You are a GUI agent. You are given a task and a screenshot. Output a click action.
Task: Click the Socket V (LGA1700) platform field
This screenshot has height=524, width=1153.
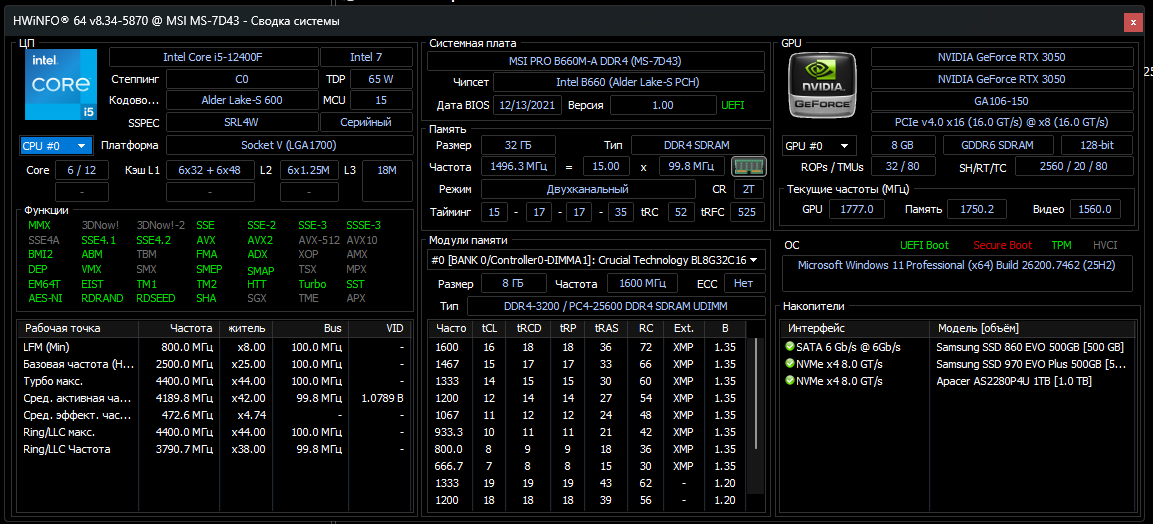pyautogui.click(x=288, y=146)
